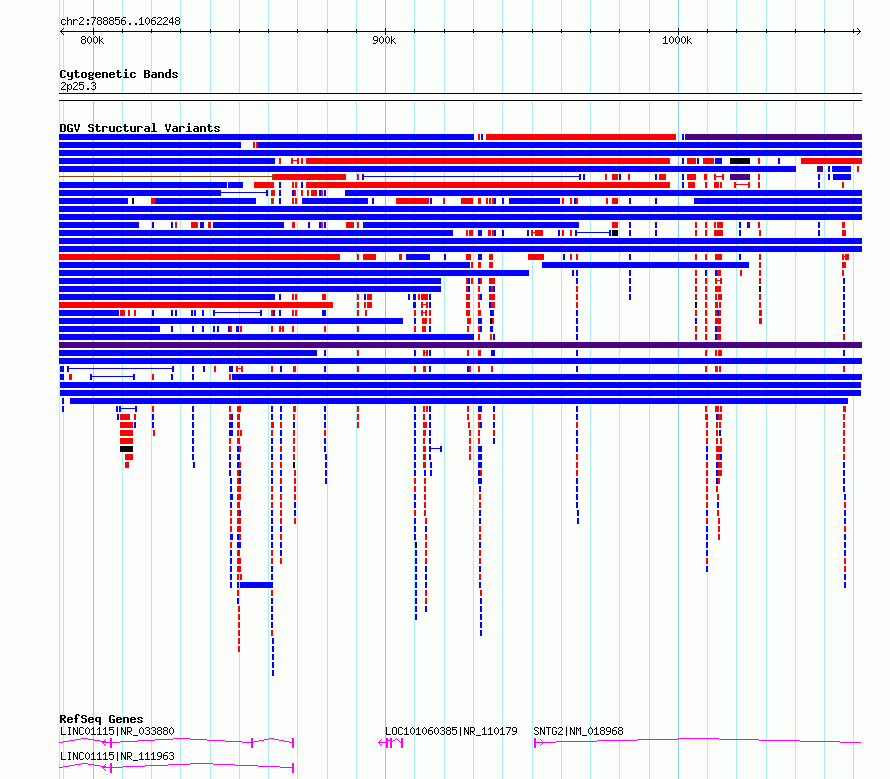Select the Cytogenetic Bands track title
Viewport: 890px width, 779px height.
119,74
